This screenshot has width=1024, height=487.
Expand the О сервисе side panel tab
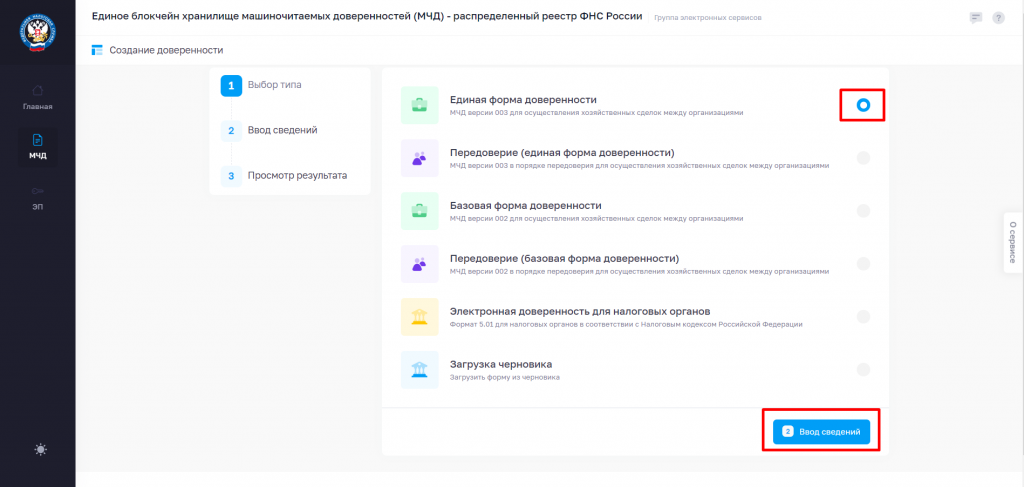[x=1013, y=242]
